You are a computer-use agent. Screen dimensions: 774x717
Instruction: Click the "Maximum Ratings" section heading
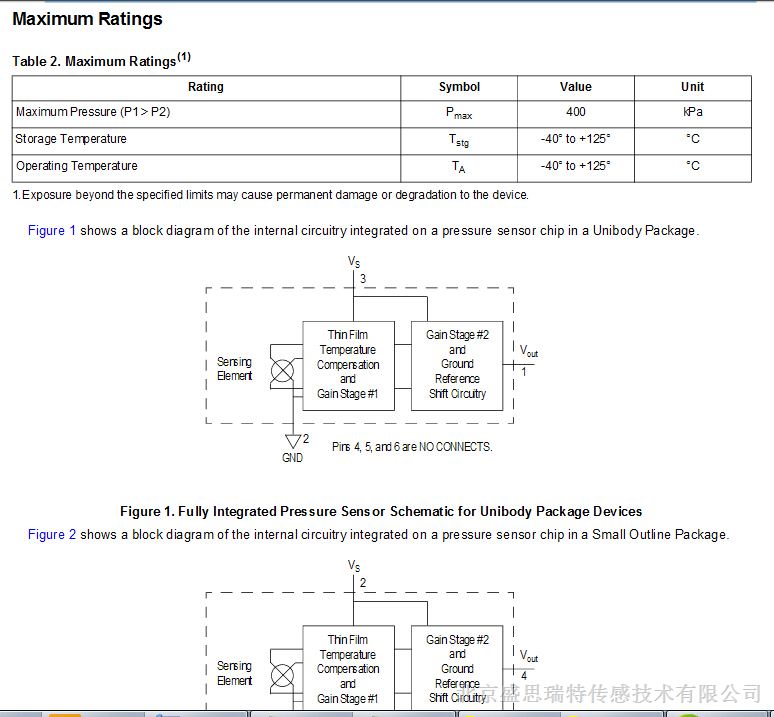coord(87,19)
